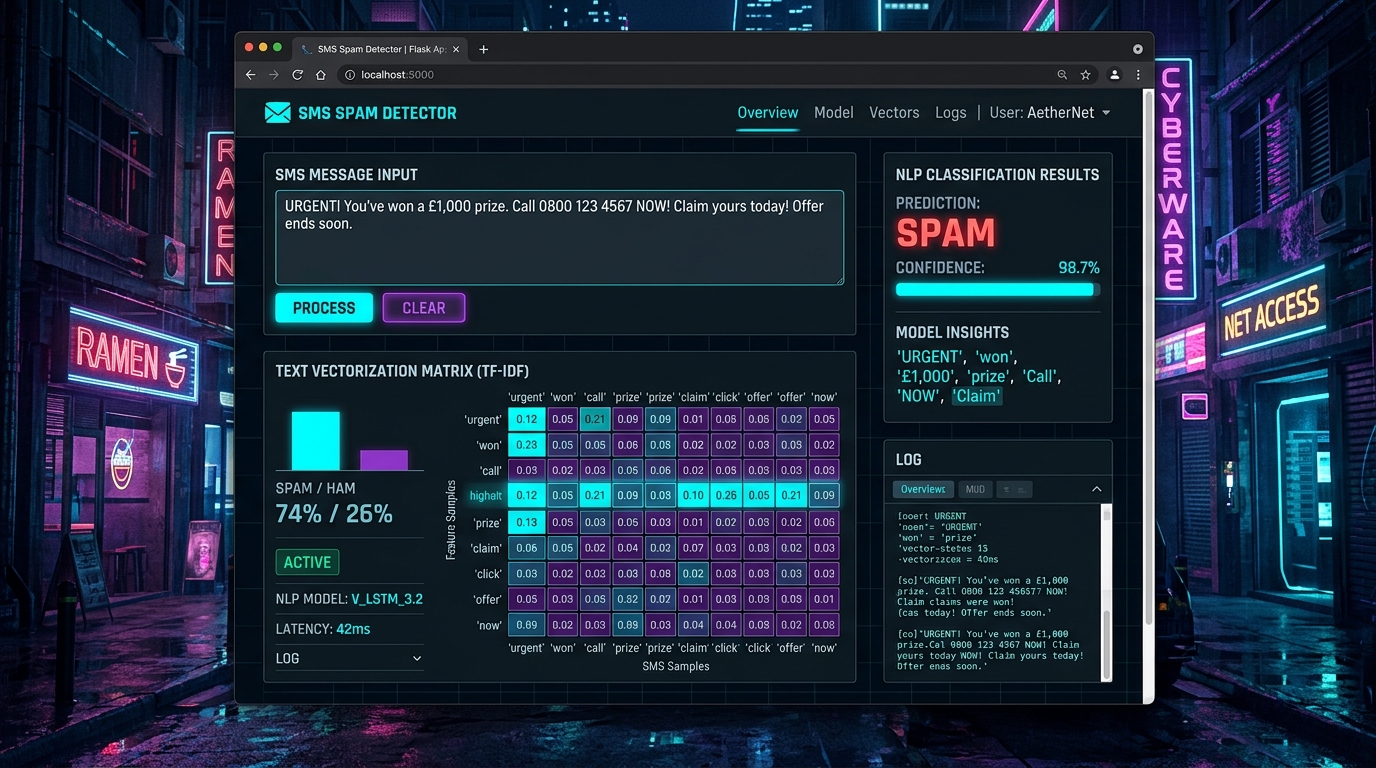
Task: Focus the SMS message input text area
Action: [560, 238]
